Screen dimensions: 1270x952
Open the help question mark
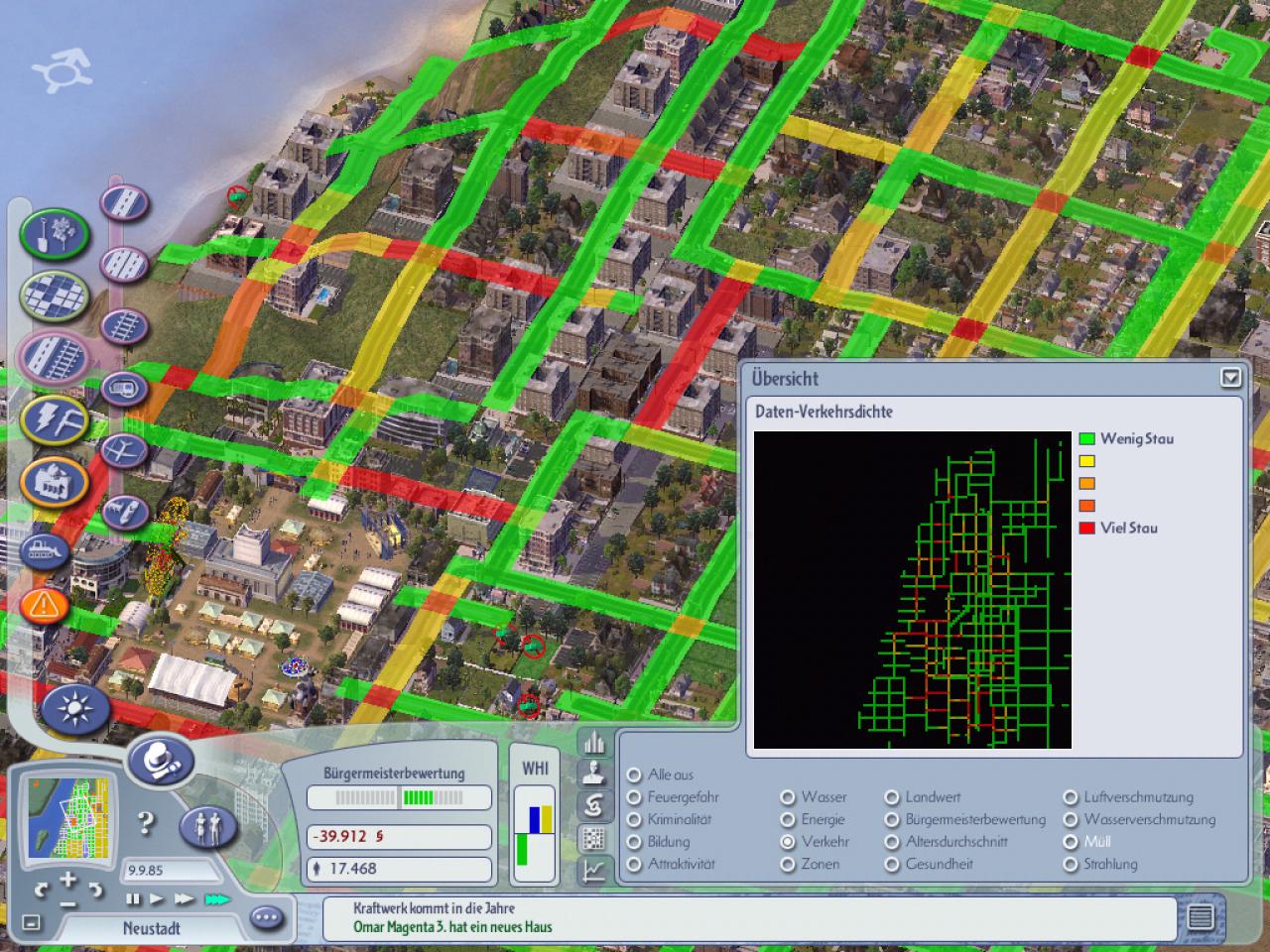[x=146, y=822]
